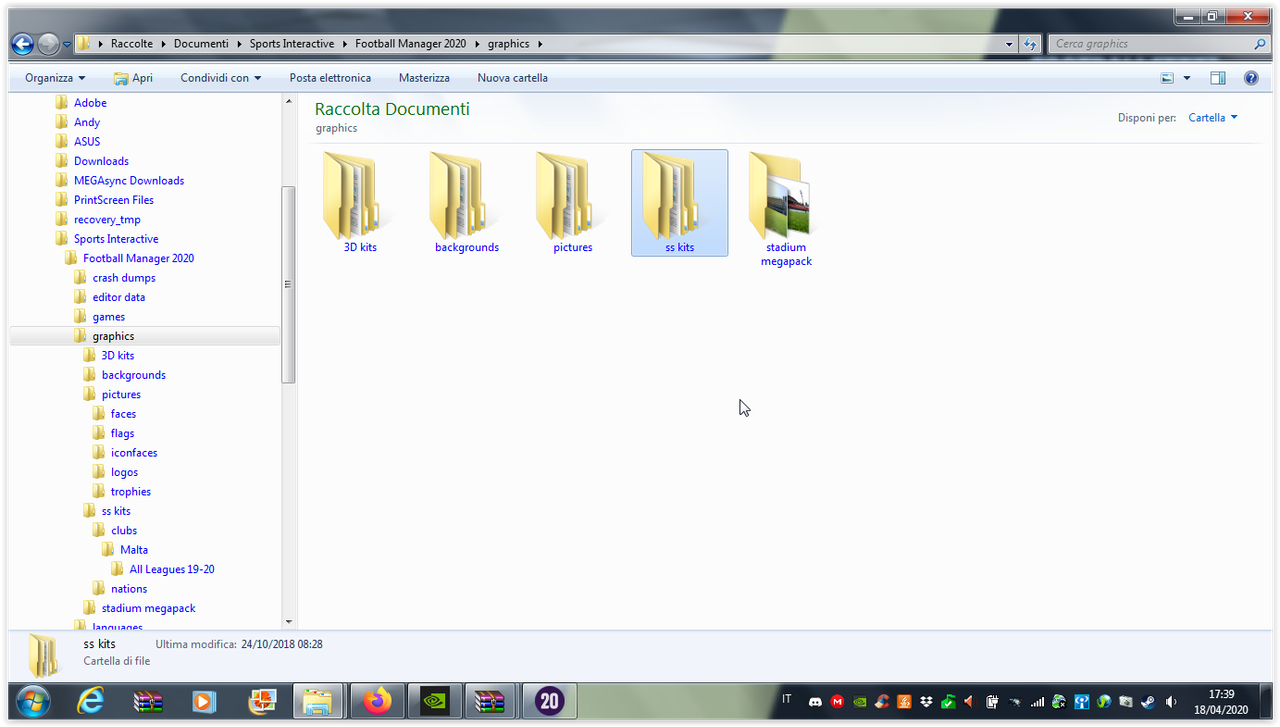Toggle the preview pane icon
Image resolution: width=1280 pixels, height=727 pixels.
coord(1217,78)
